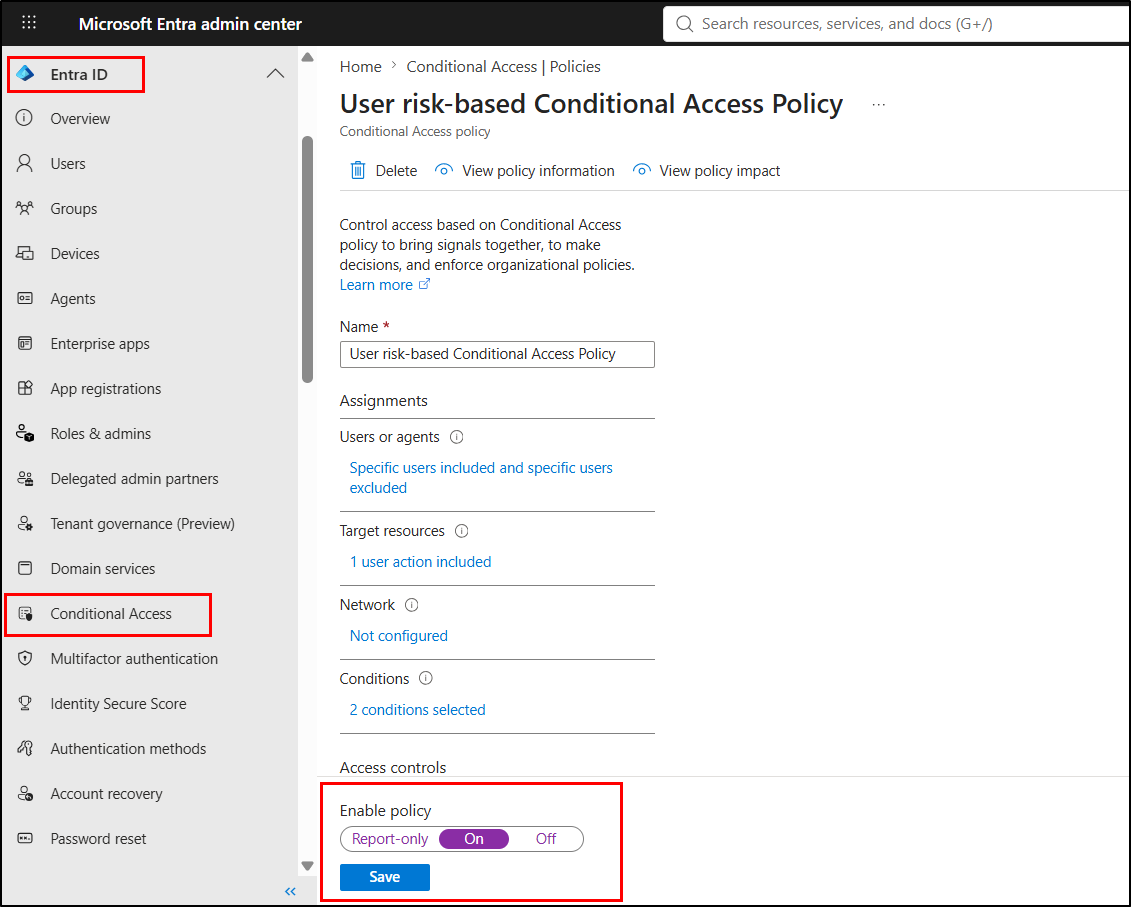Click info icon next to Target resources
The image size is (1131, 907).
pyautogui.click(x=462, y=531)
